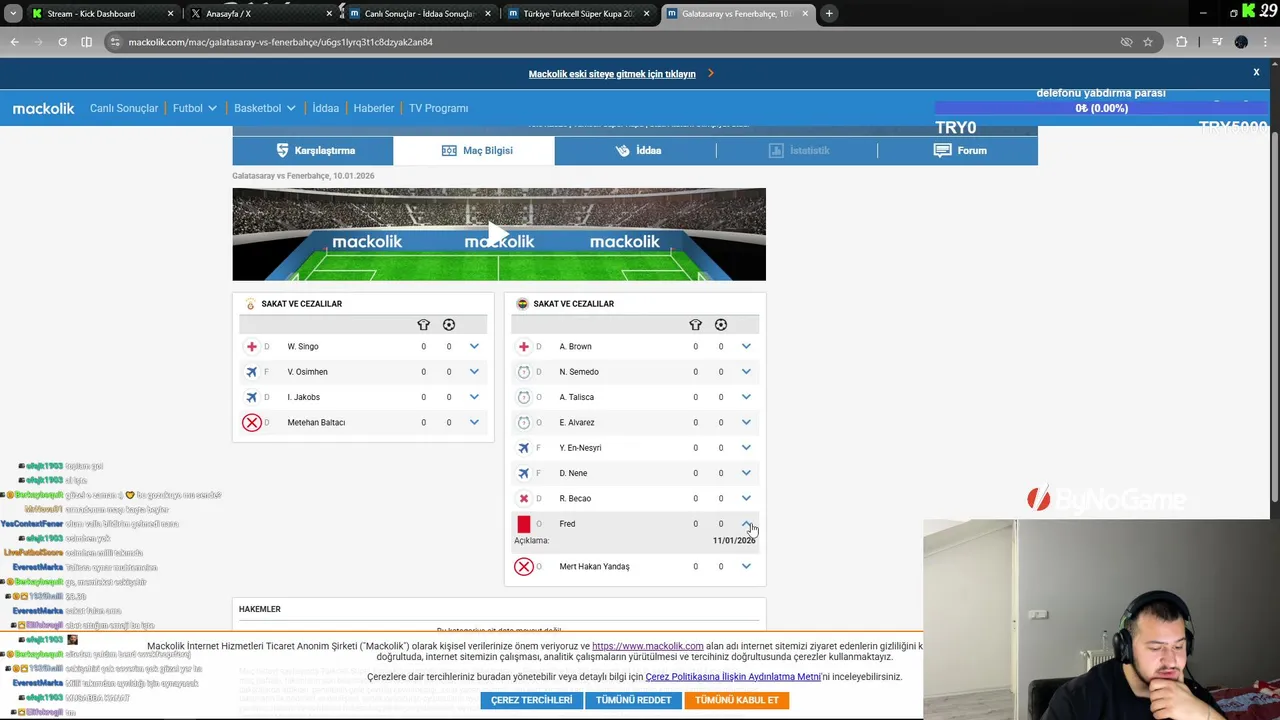Click the Fenerbahçe crest icon

coord(522,304)
